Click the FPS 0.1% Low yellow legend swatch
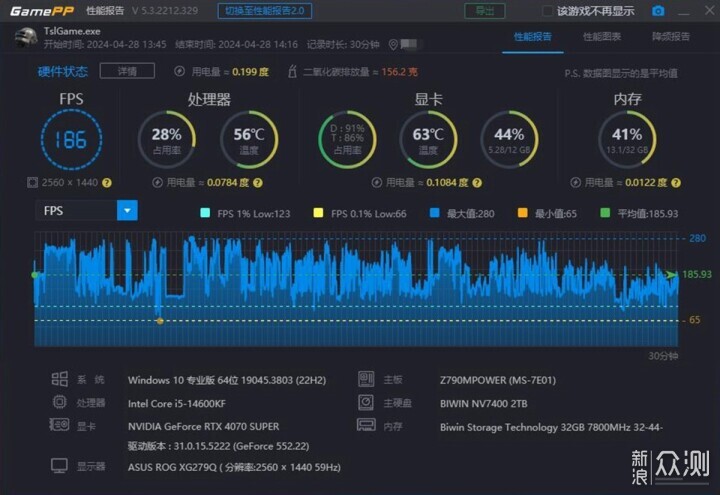 [x=318, y=213]
